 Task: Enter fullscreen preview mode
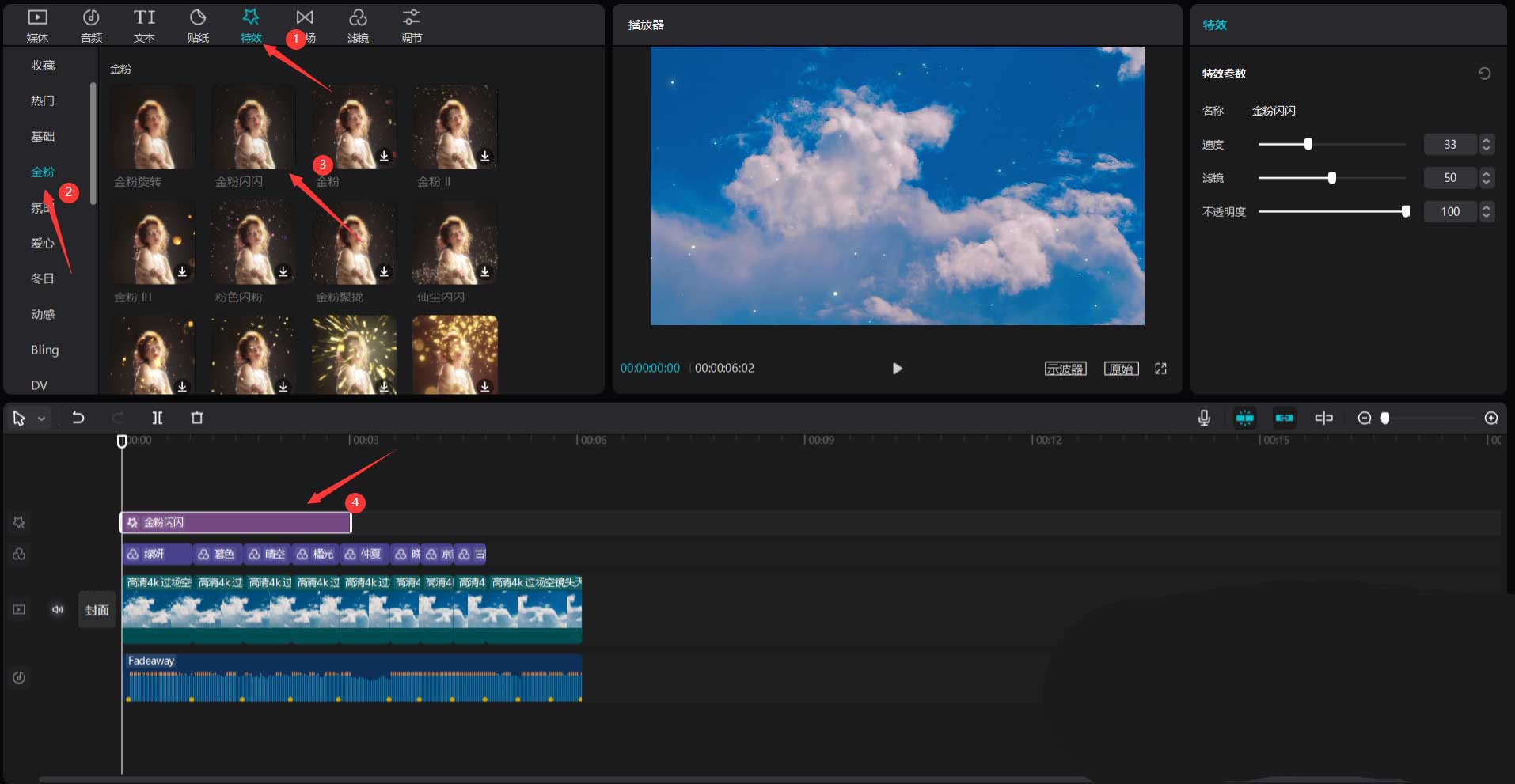(1160, 369)
